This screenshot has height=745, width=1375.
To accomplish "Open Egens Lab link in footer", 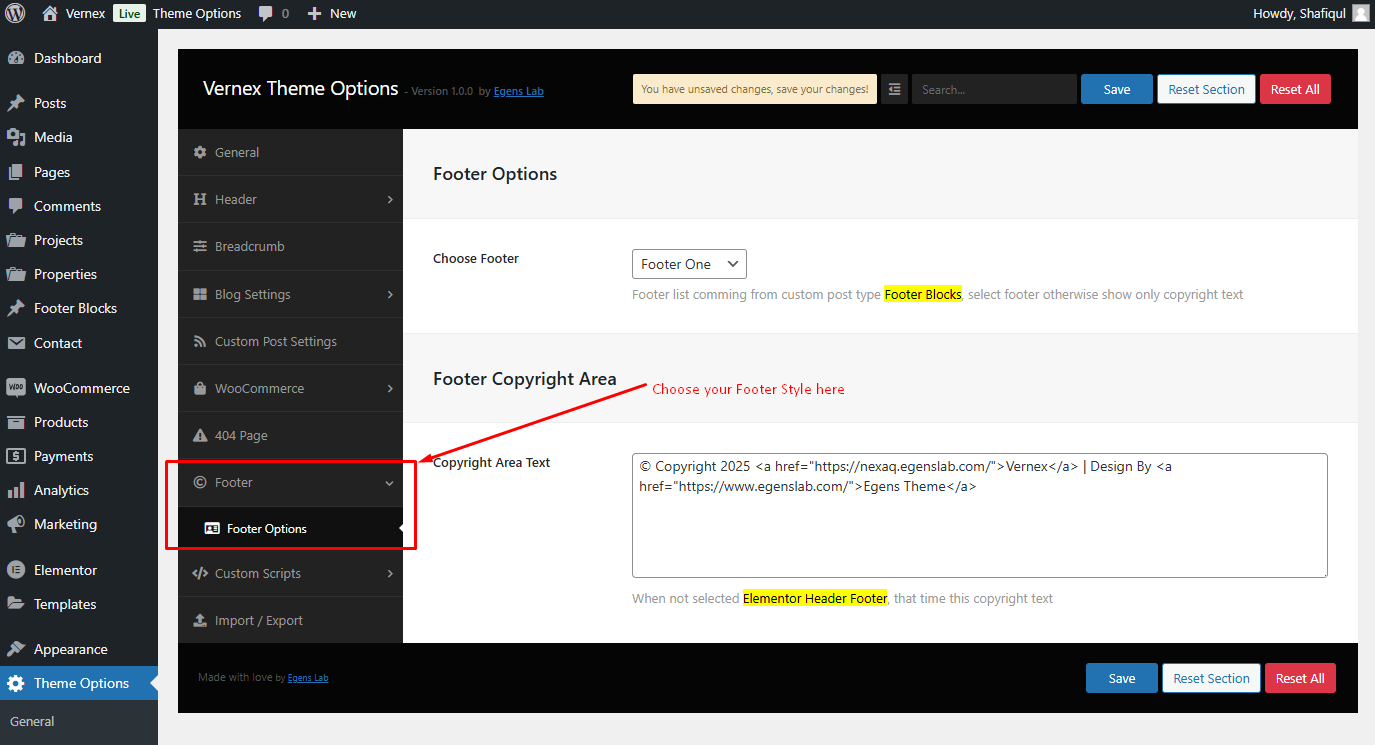I will click(x=308, y=678).
